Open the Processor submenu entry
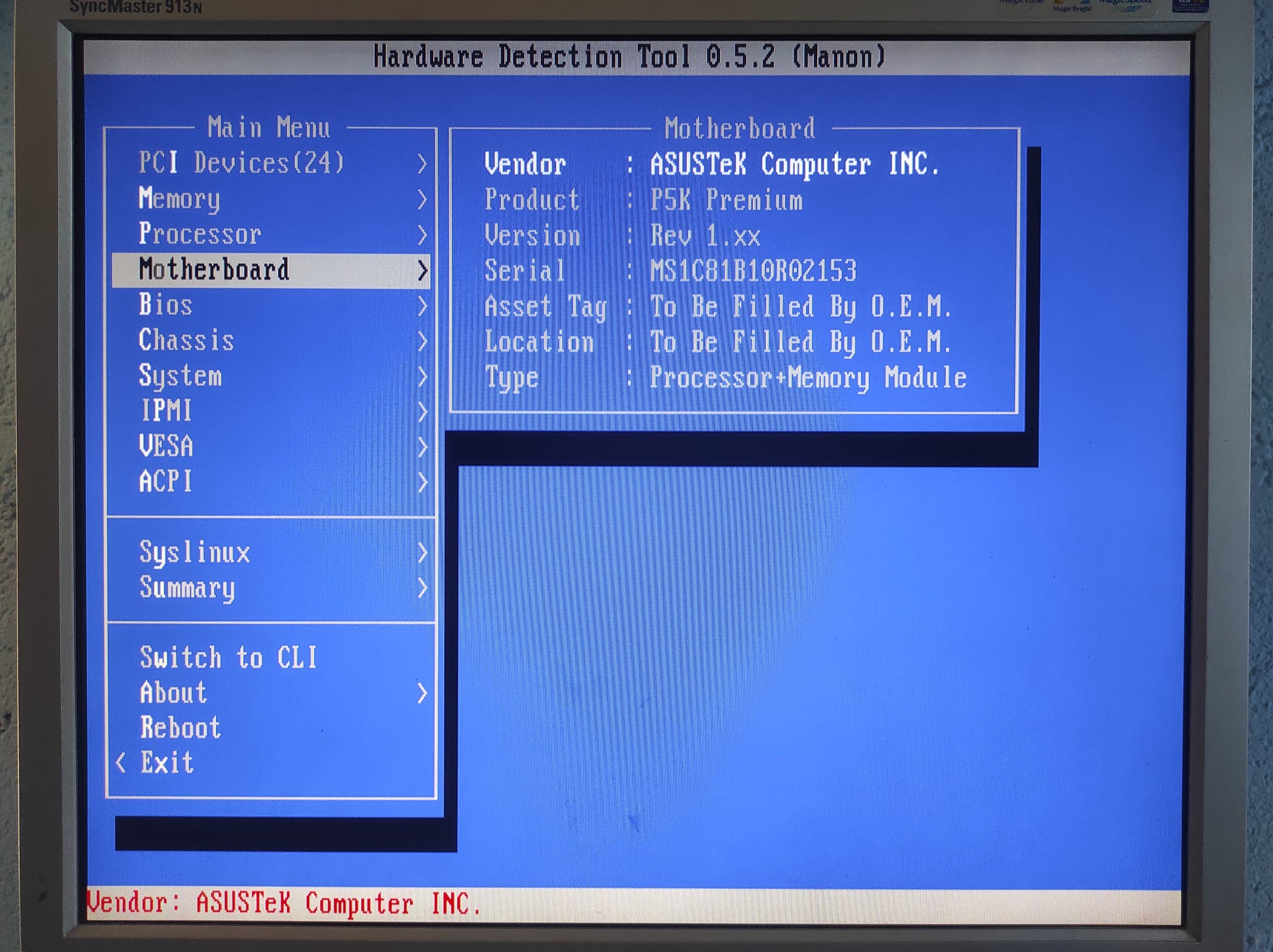Image resolution: width=1273 pixels, height=952 pixels. (200, 234)
